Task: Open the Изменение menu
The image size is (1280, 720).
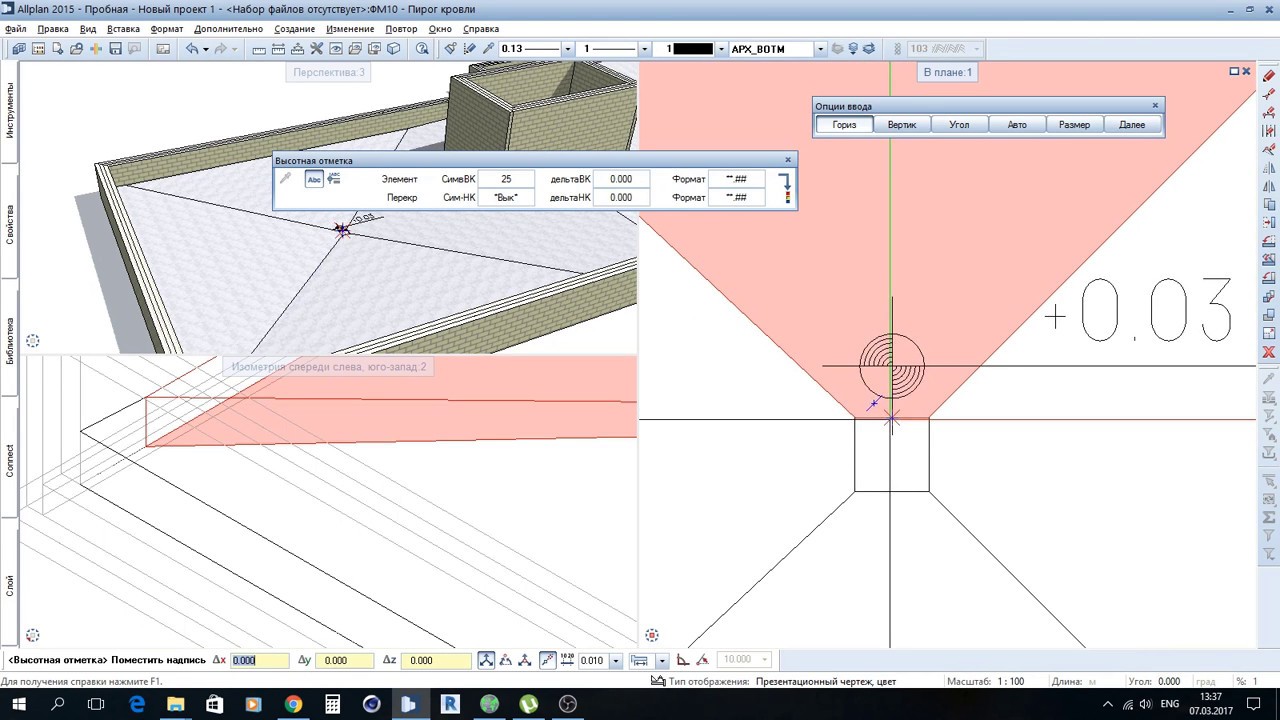Action: pyautogui.click(x=350, y=29)
